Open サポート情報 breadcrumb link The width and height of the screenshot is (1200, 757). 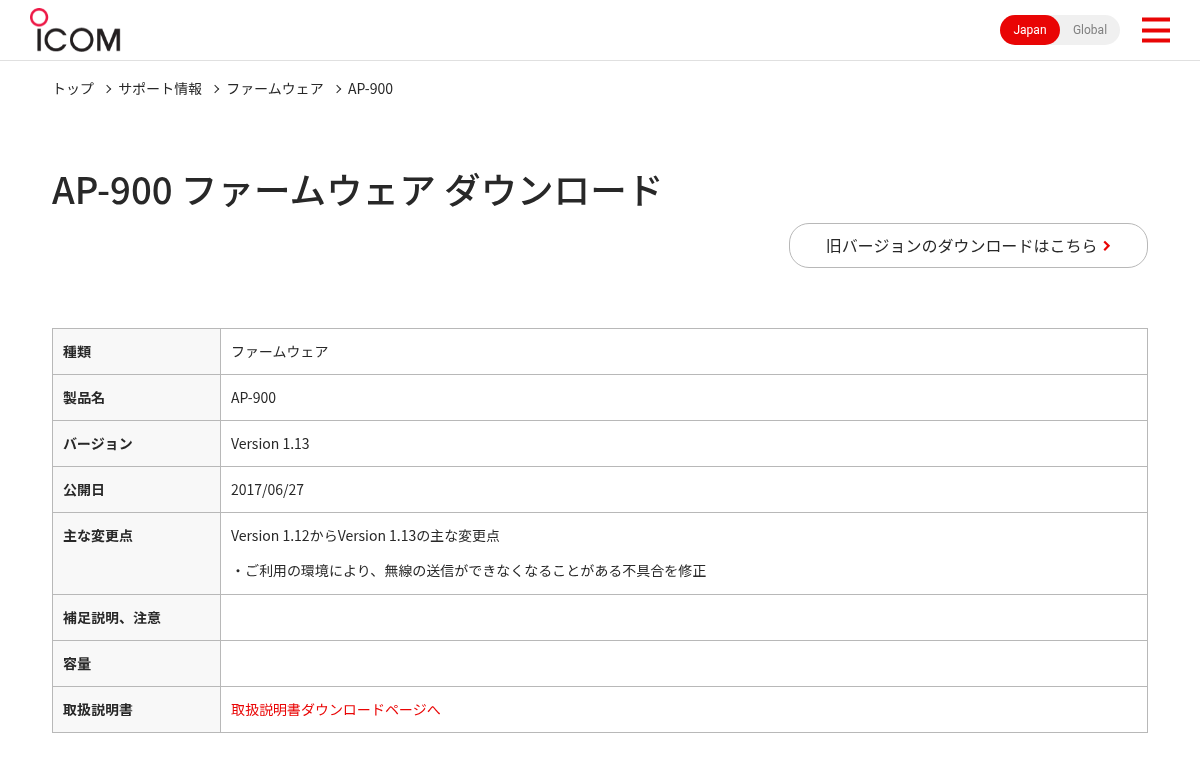tap(160, 89)
